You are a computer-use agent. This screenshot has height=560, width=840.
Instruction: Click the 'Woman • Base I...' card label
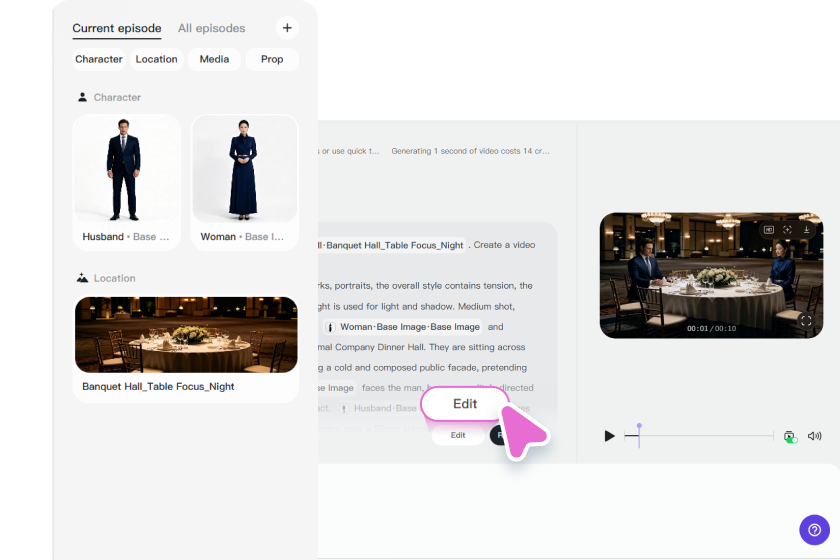coord(242,237)
